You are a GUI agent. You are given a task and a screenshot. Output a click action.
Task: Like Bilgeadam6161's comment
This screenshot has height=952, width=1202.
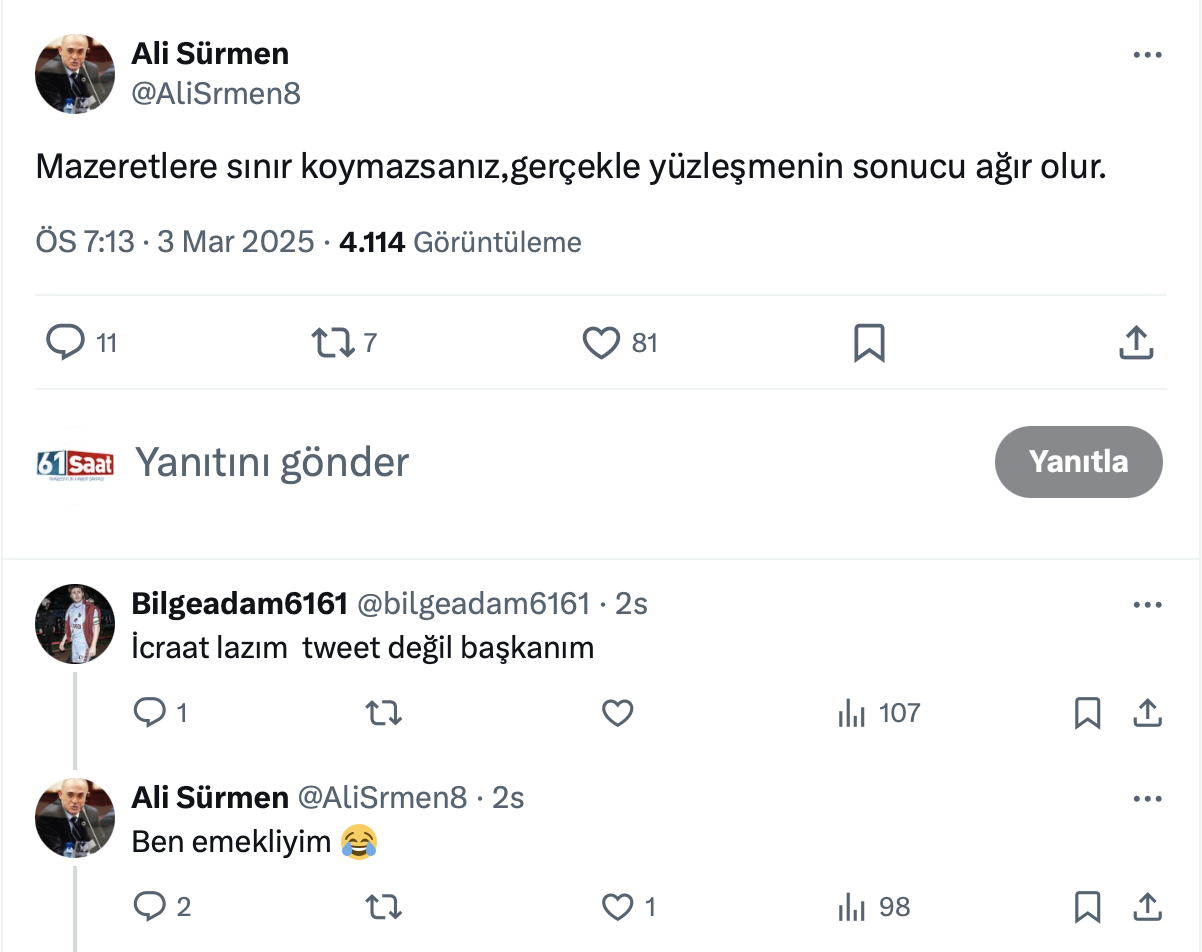[618, 713]
